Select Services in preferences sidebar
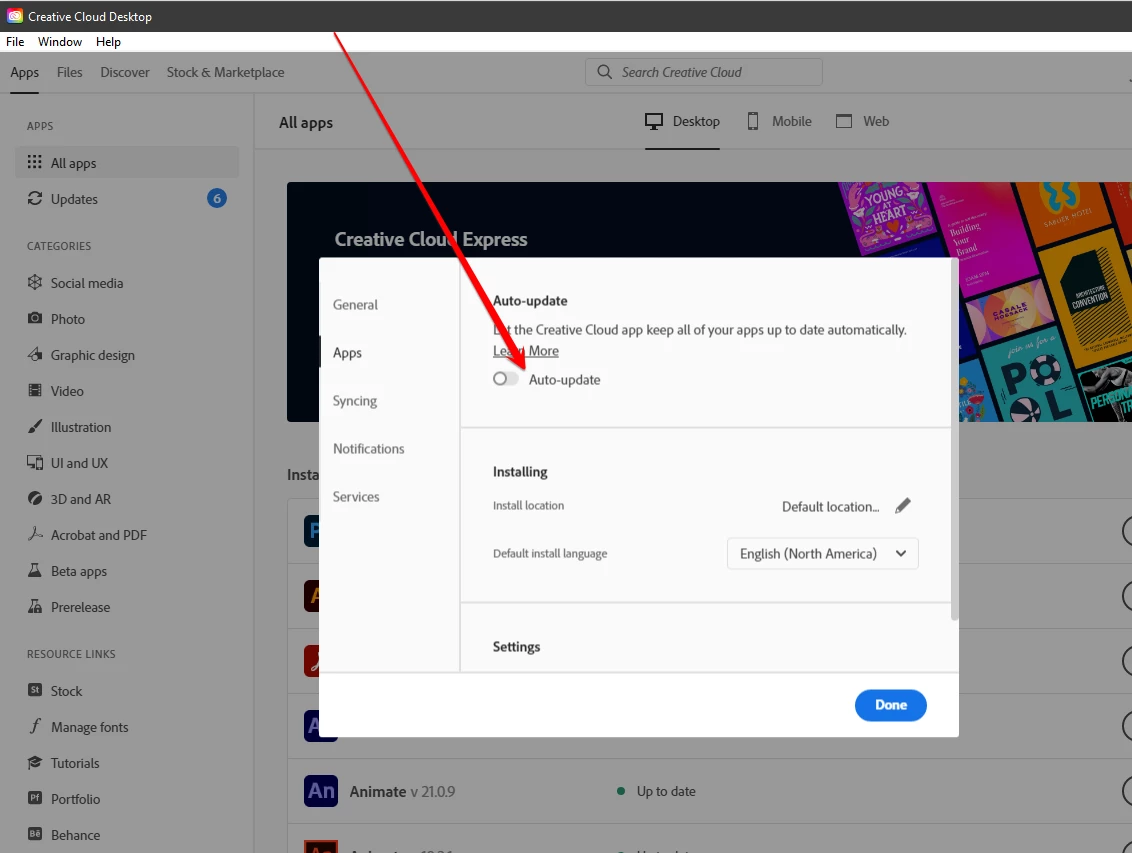 pos(356,497)
